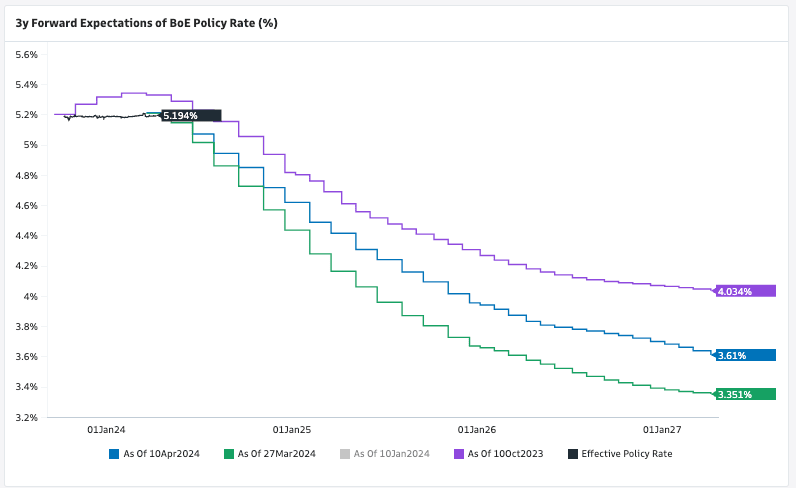Image resolution: width=796 pixels, height=488 pixels.
Task: Click the green 3.351% end value tag
Action: pos(746,394)
